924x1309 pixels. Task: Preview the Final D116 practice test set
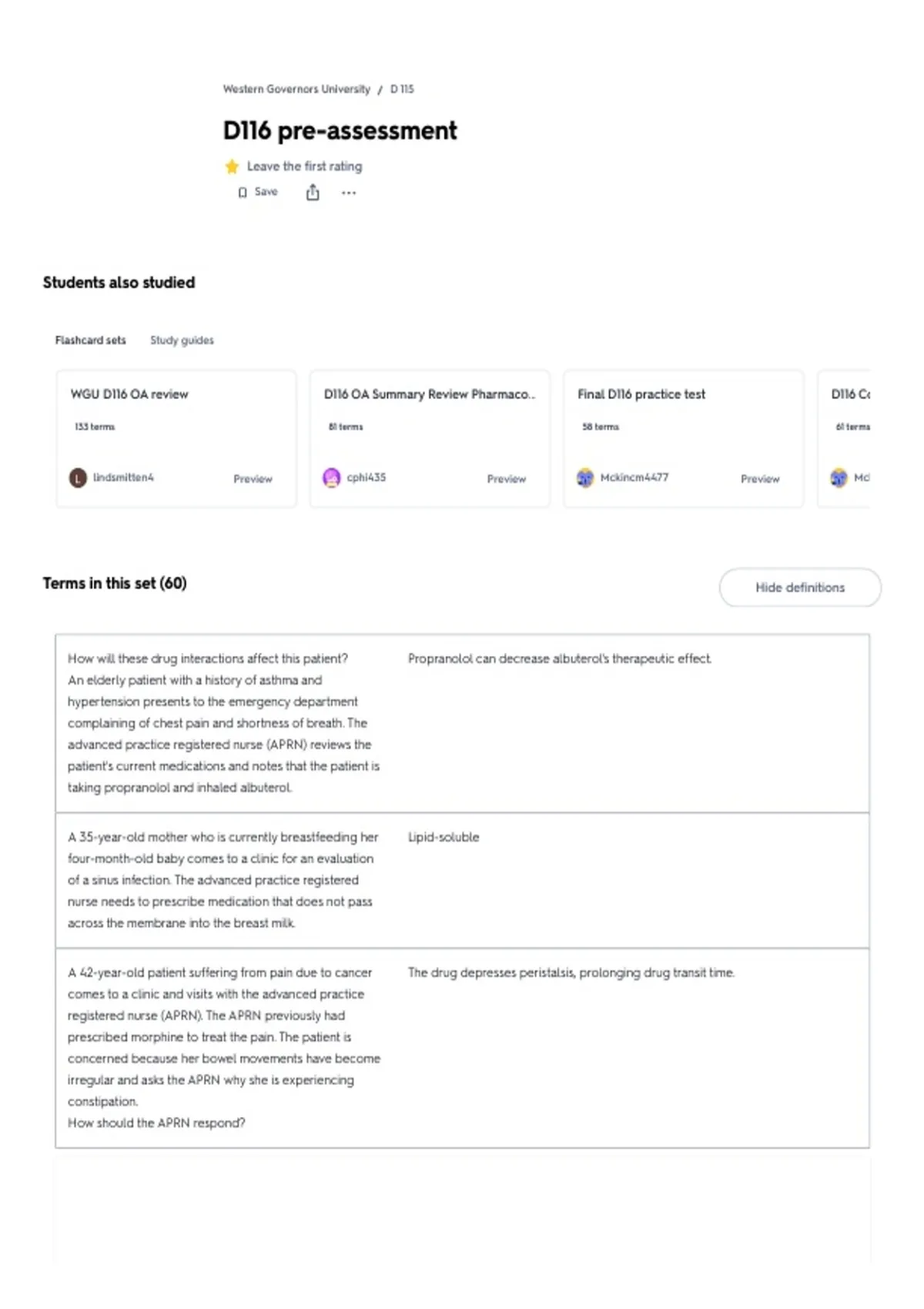point(760,479)
